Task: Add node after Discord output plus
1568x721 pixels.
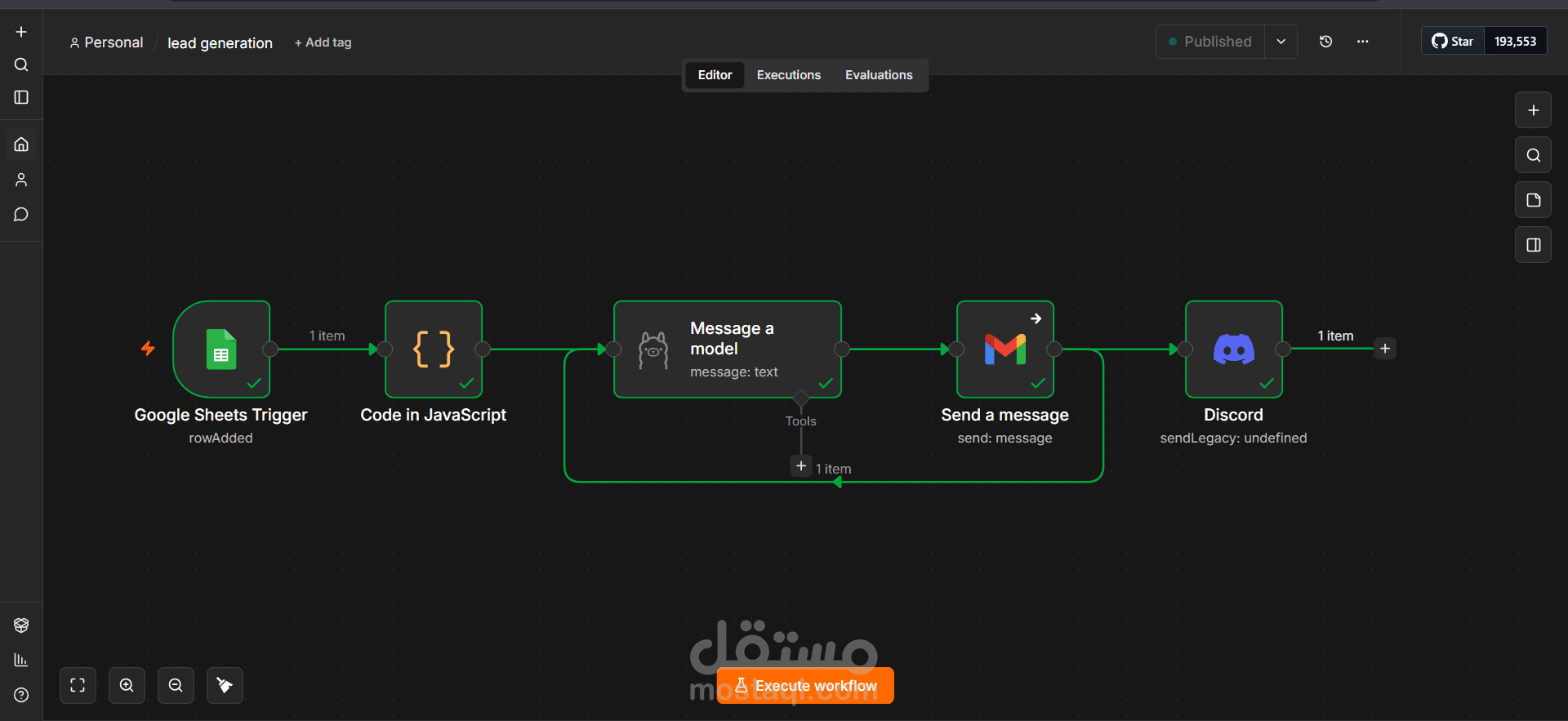Action: tap(1385, 349)
